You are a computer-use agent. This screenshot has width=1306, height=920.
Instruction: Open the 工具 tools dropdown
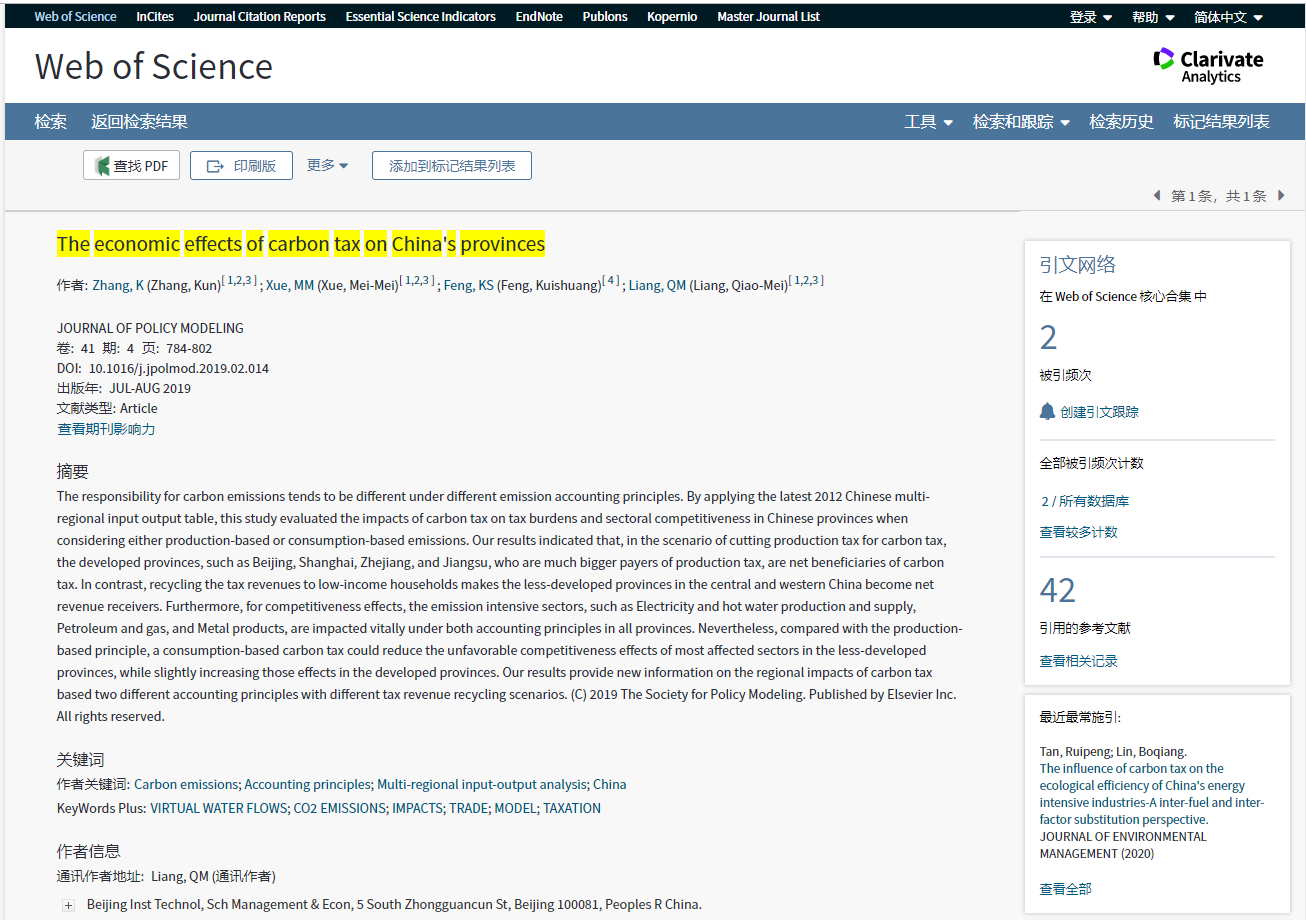click(929, 122)
